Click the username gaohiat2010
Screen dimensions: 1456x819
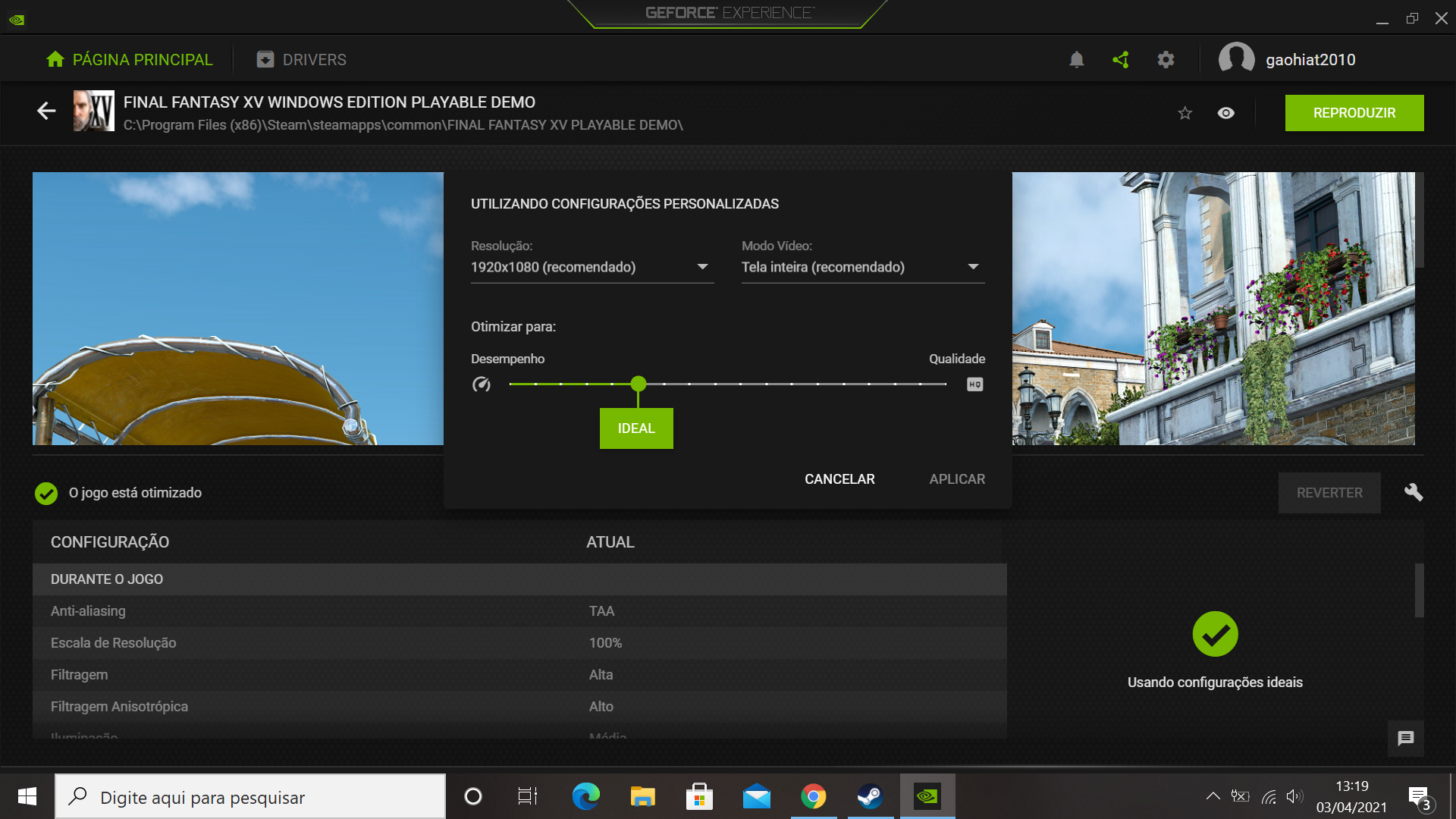click(1310, 60)
